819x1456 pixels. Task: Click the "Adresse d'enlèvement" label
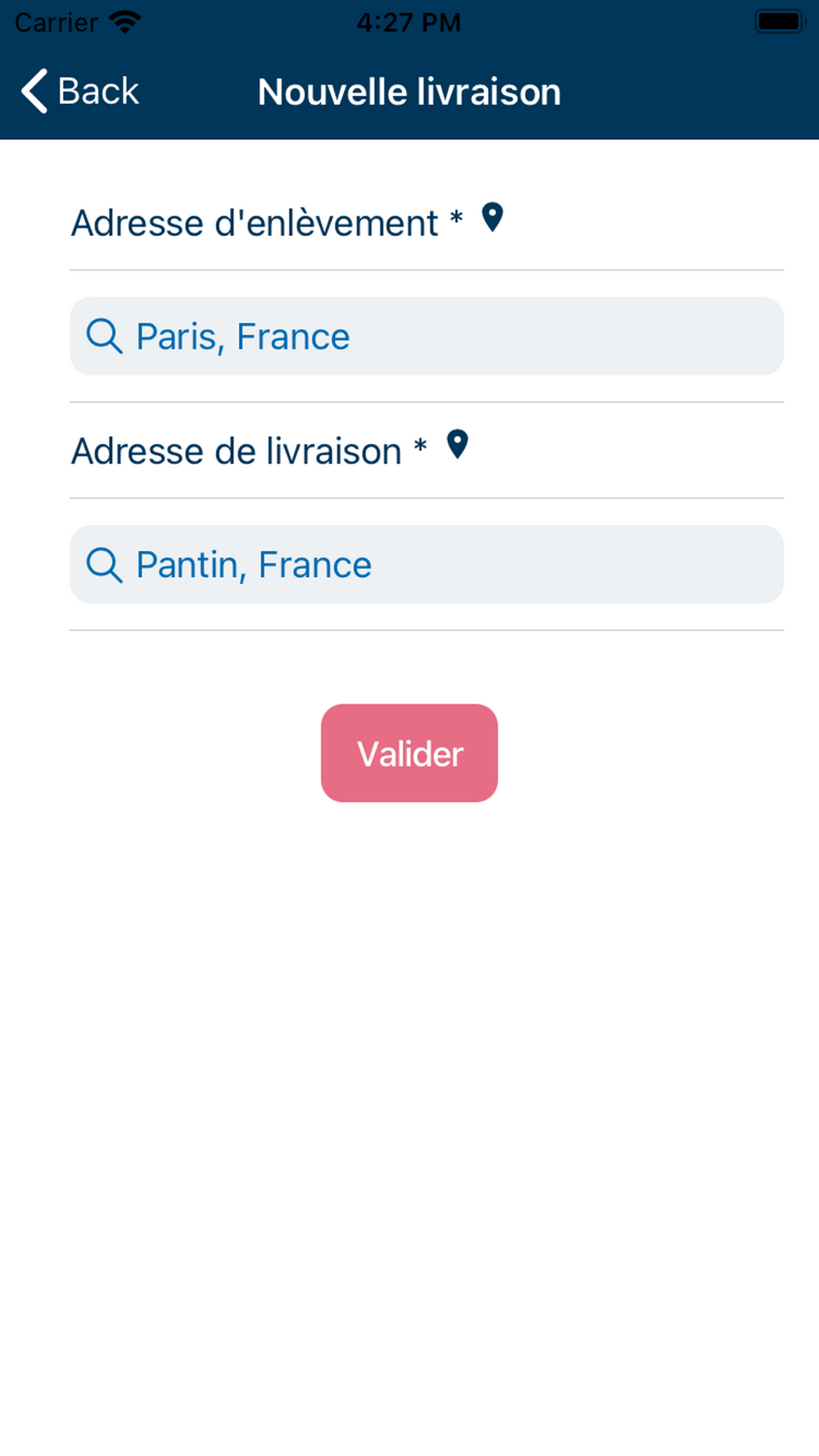coord(255,224)
